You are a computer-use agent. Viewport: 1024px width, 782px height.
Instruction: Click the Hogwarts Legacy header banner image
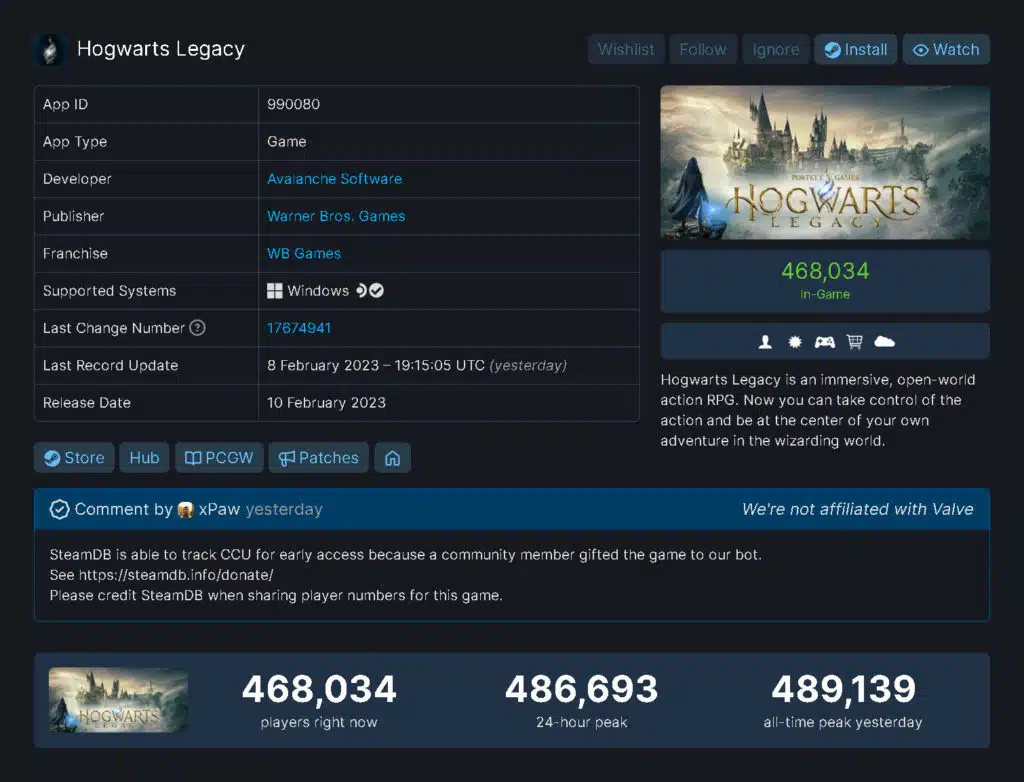825,162
